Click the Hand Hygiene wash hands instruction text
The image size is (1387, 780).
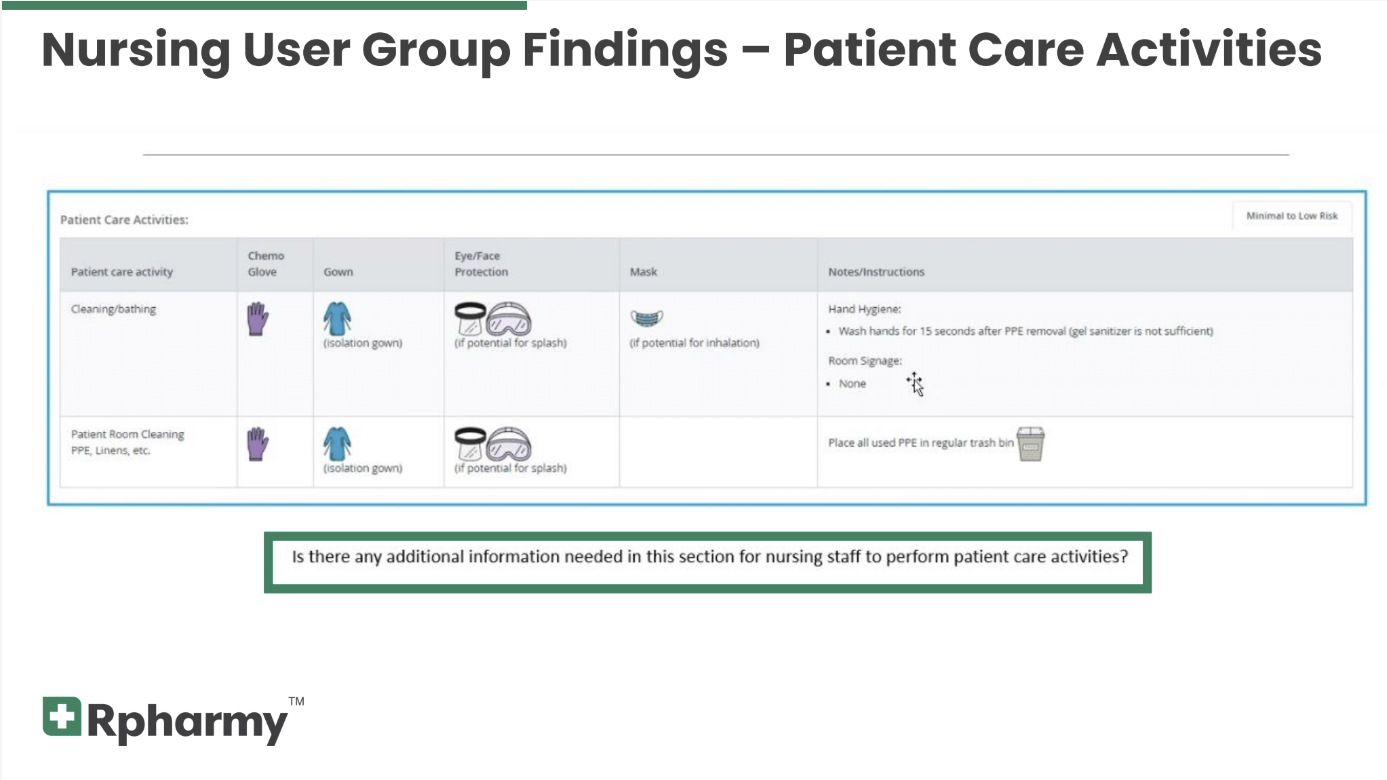[1025, 331]
